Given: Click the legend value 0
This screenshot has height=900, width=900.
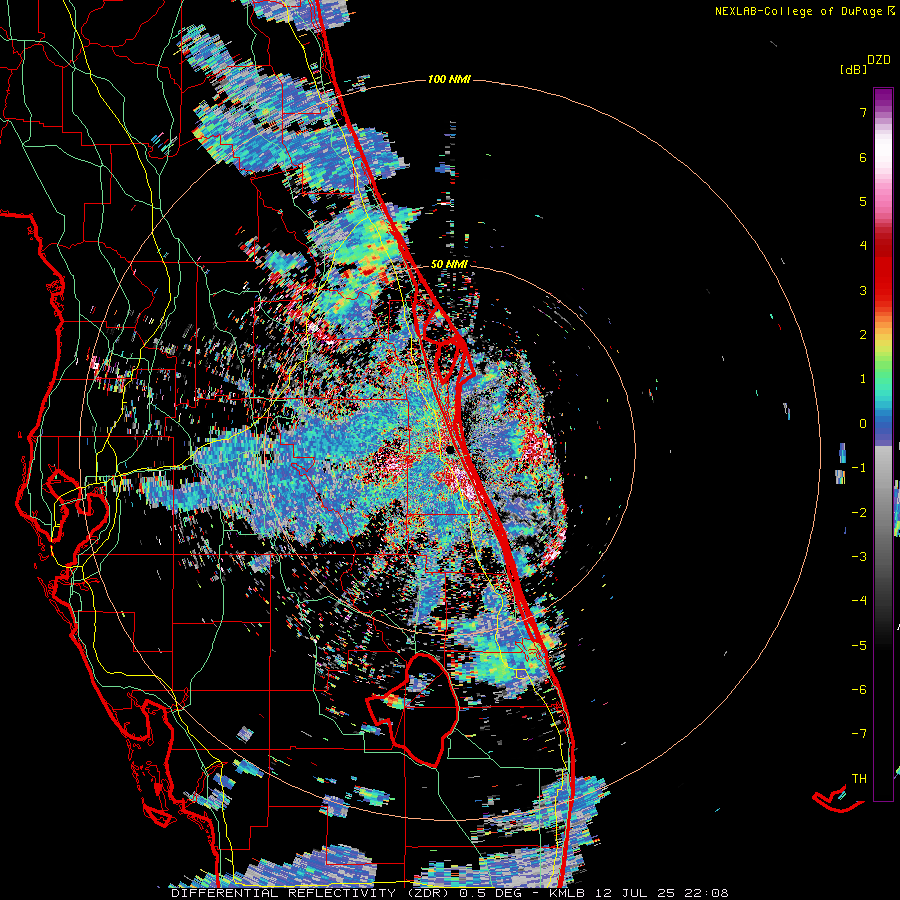Looking at the screenshot, I should [863, 424].
